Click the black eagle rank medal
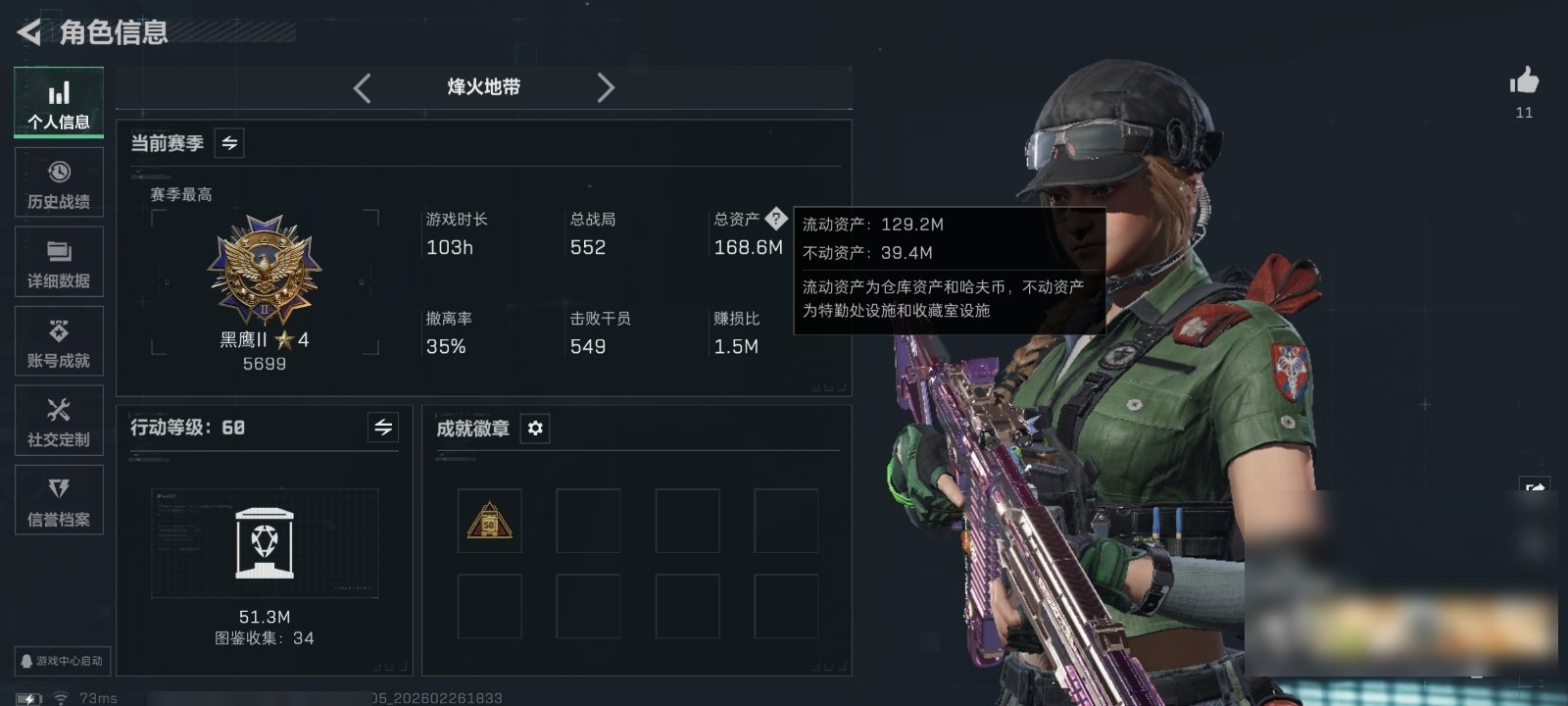 coord(265,271)
